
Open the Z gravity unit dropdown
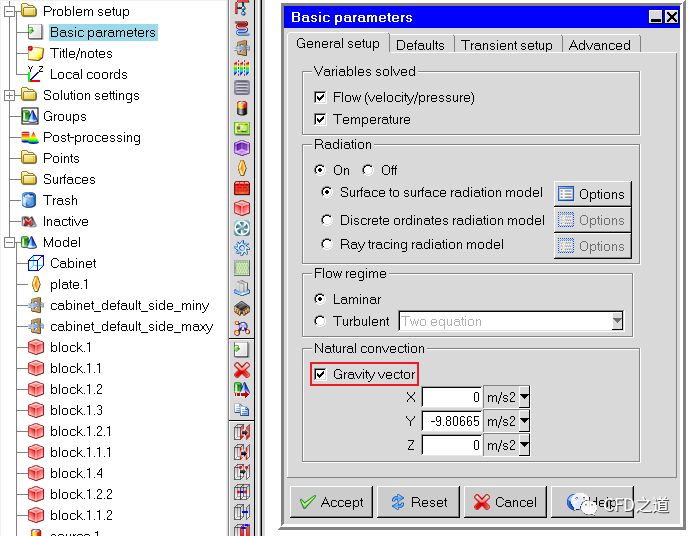(x=524, y=445)
